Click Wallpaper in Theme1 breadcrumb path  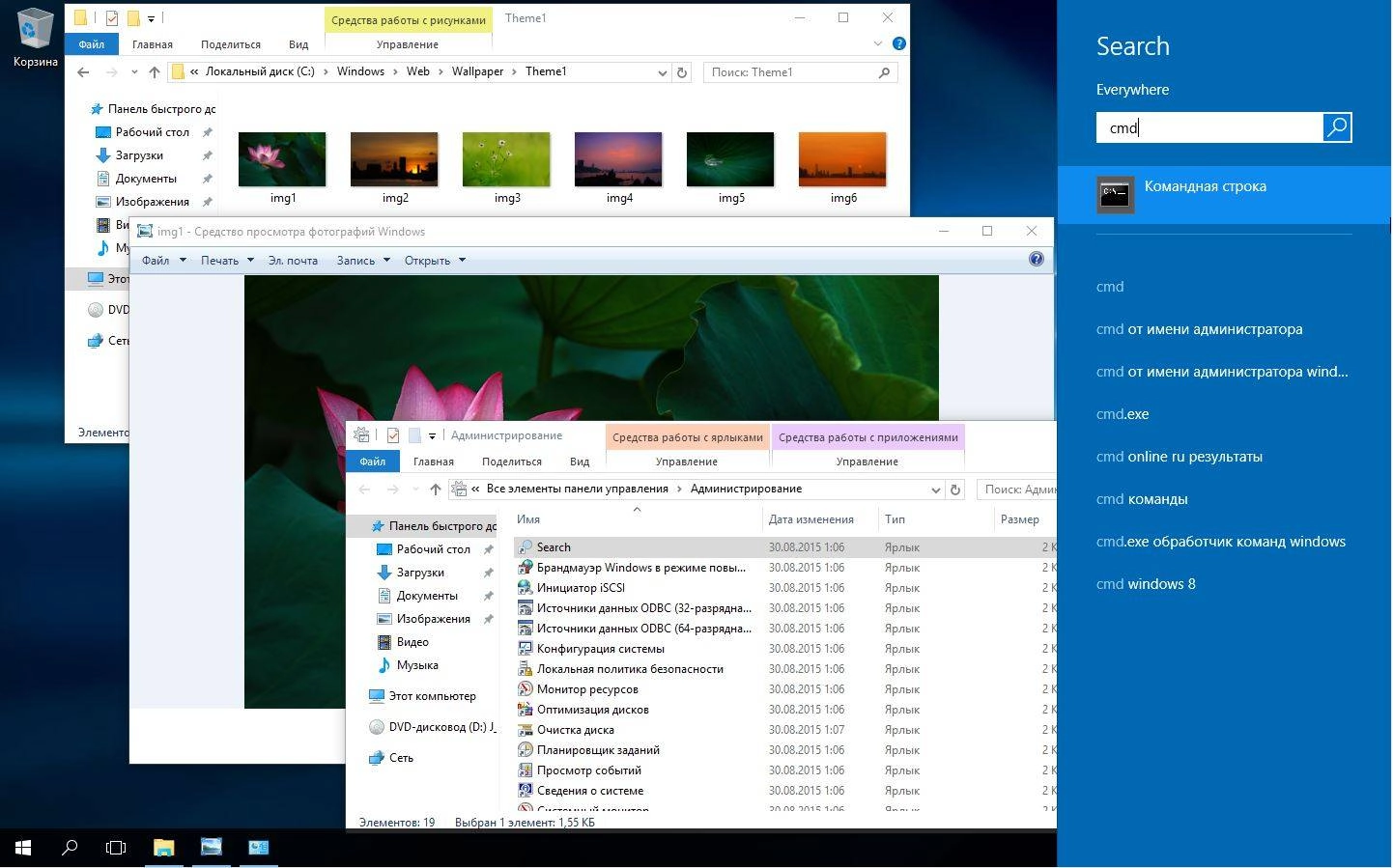(477, 71)
